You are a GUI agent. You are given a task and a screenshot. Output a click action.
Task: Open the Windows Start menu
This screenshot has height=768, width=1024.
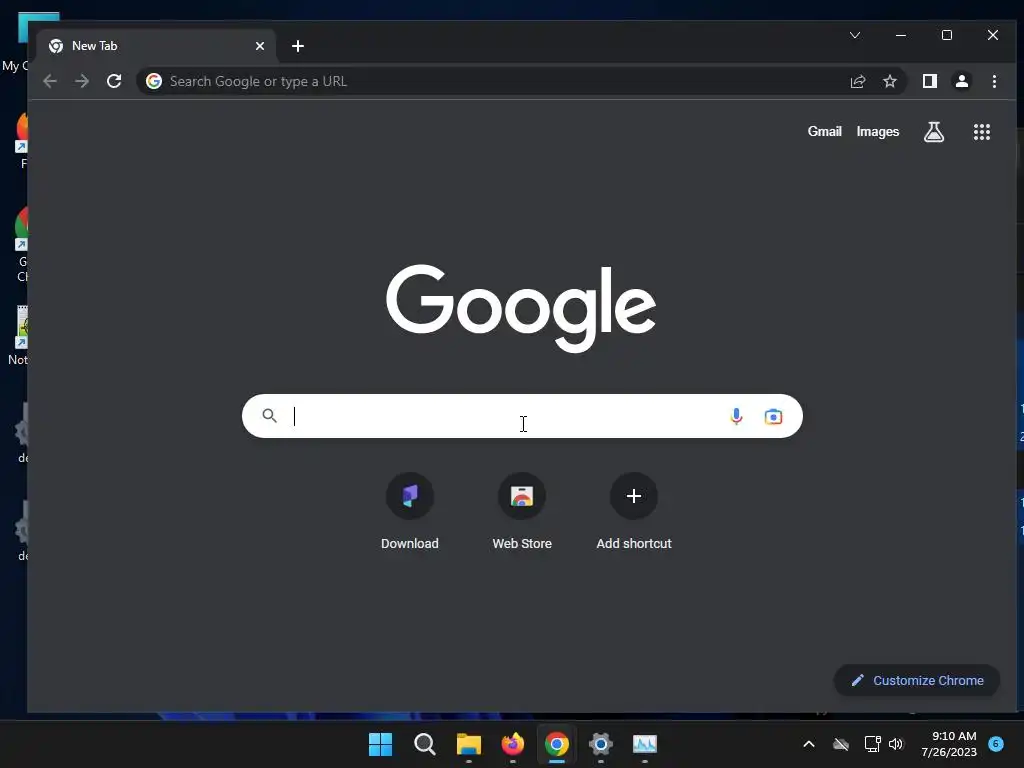(380, 744)
